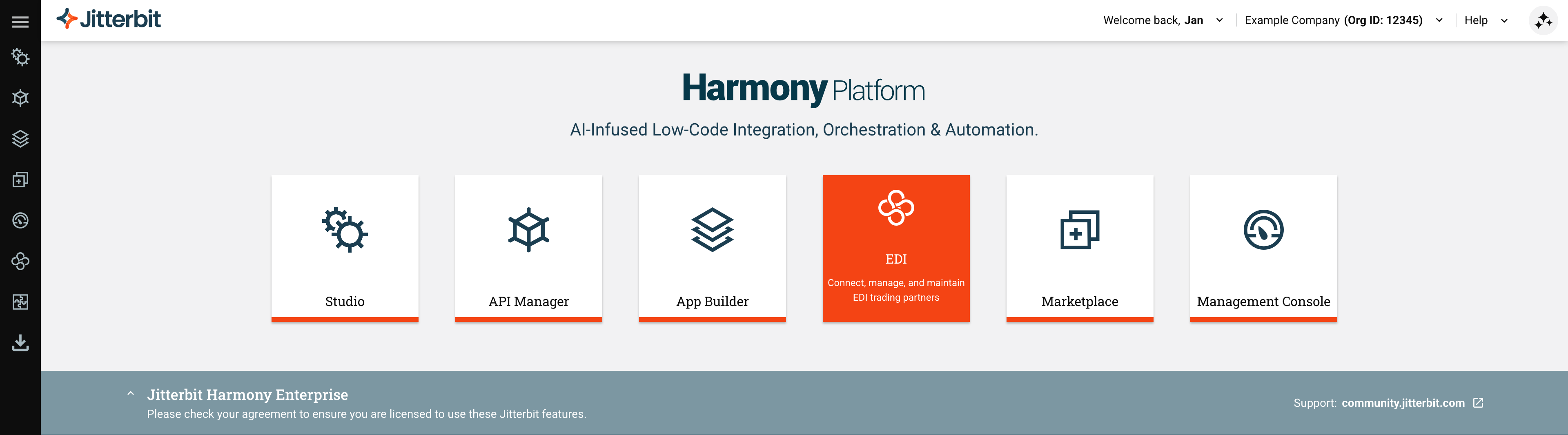This screenshot has height=435, width=1568.
Task: Open the Management Console tile
Action: (1263, 248)
